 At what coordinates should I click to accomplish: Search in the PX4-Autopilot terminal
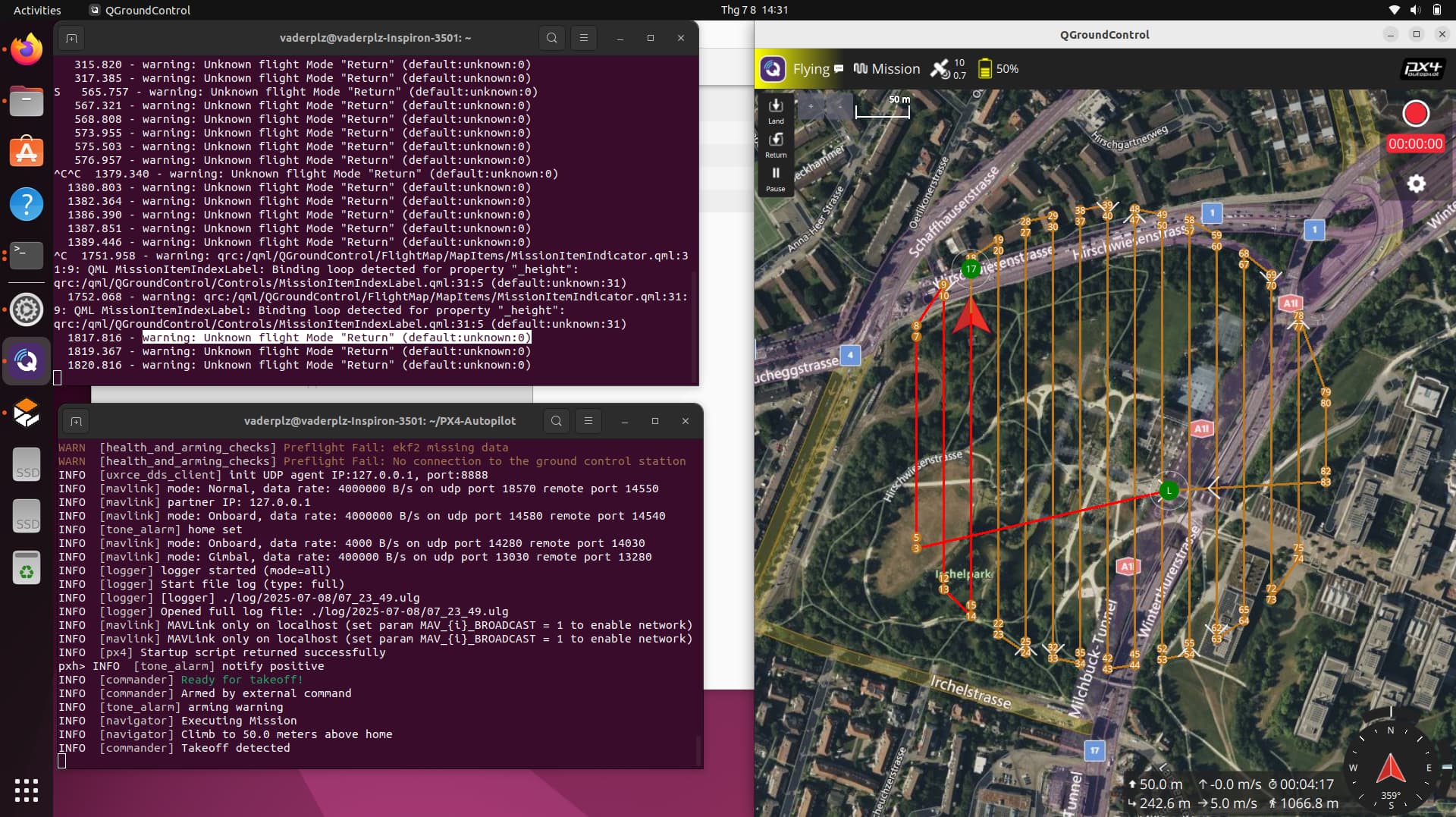[x=556, y=421]
